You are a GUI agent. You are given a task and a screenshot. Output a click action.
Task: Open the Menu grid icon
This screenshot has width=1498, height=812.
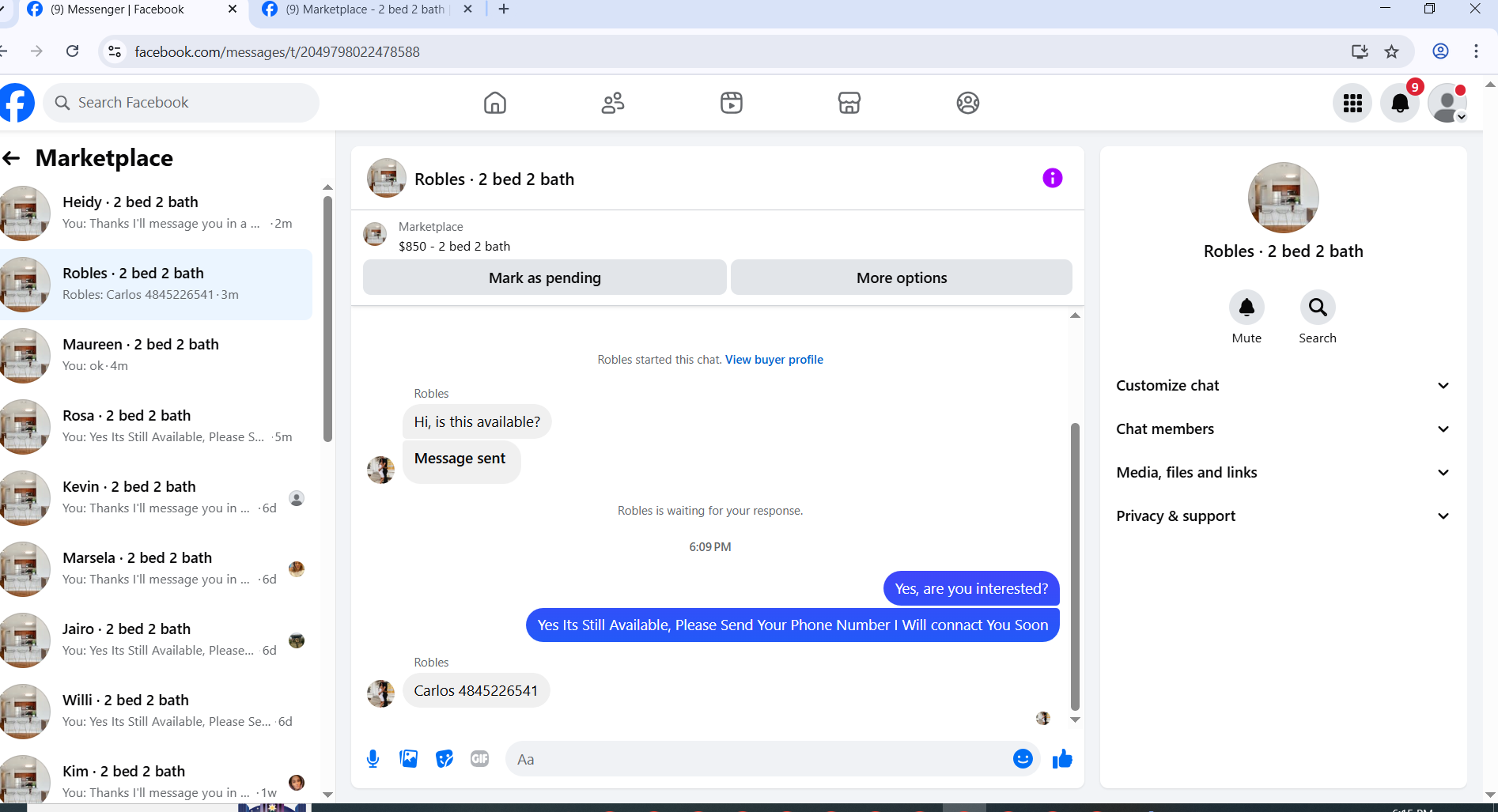click(1352, 103)
